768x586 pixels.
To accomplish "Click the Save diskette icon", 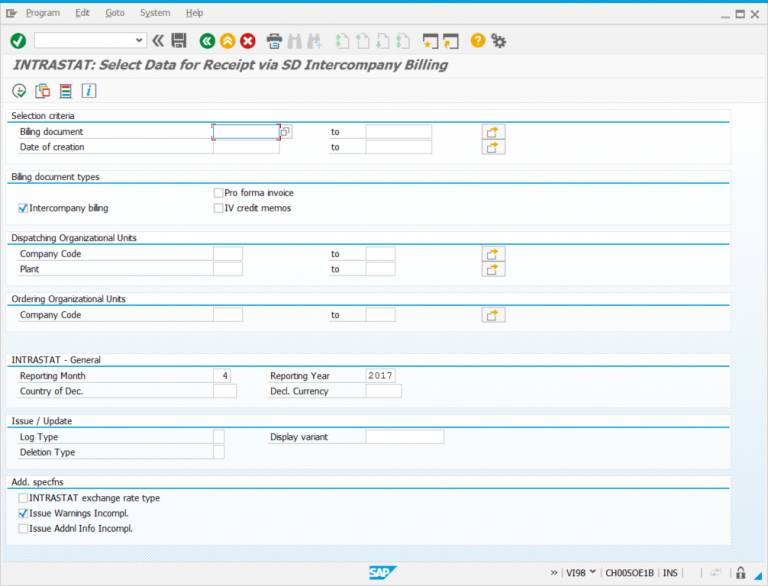I will tap(179, 41).
